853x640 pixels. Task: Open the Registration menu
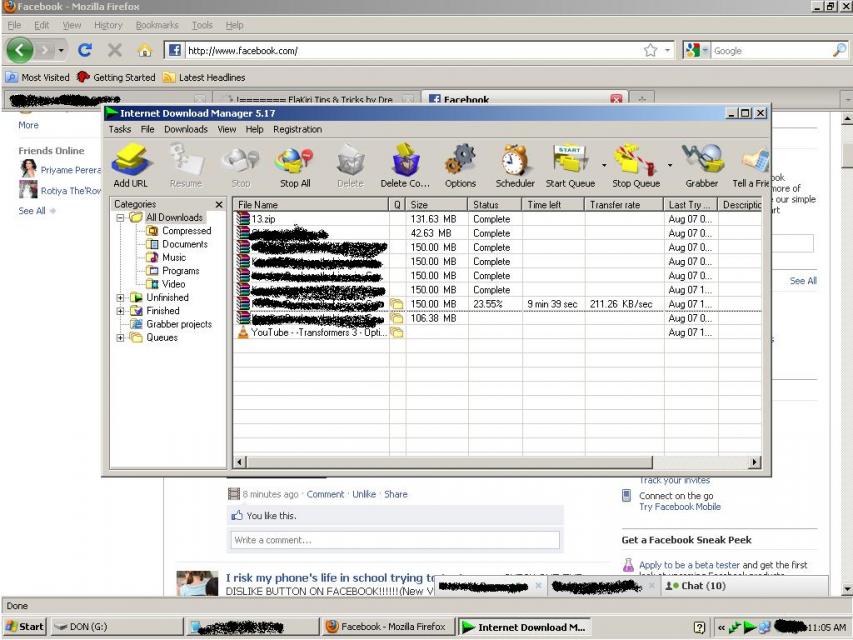(x=298, y=130)
